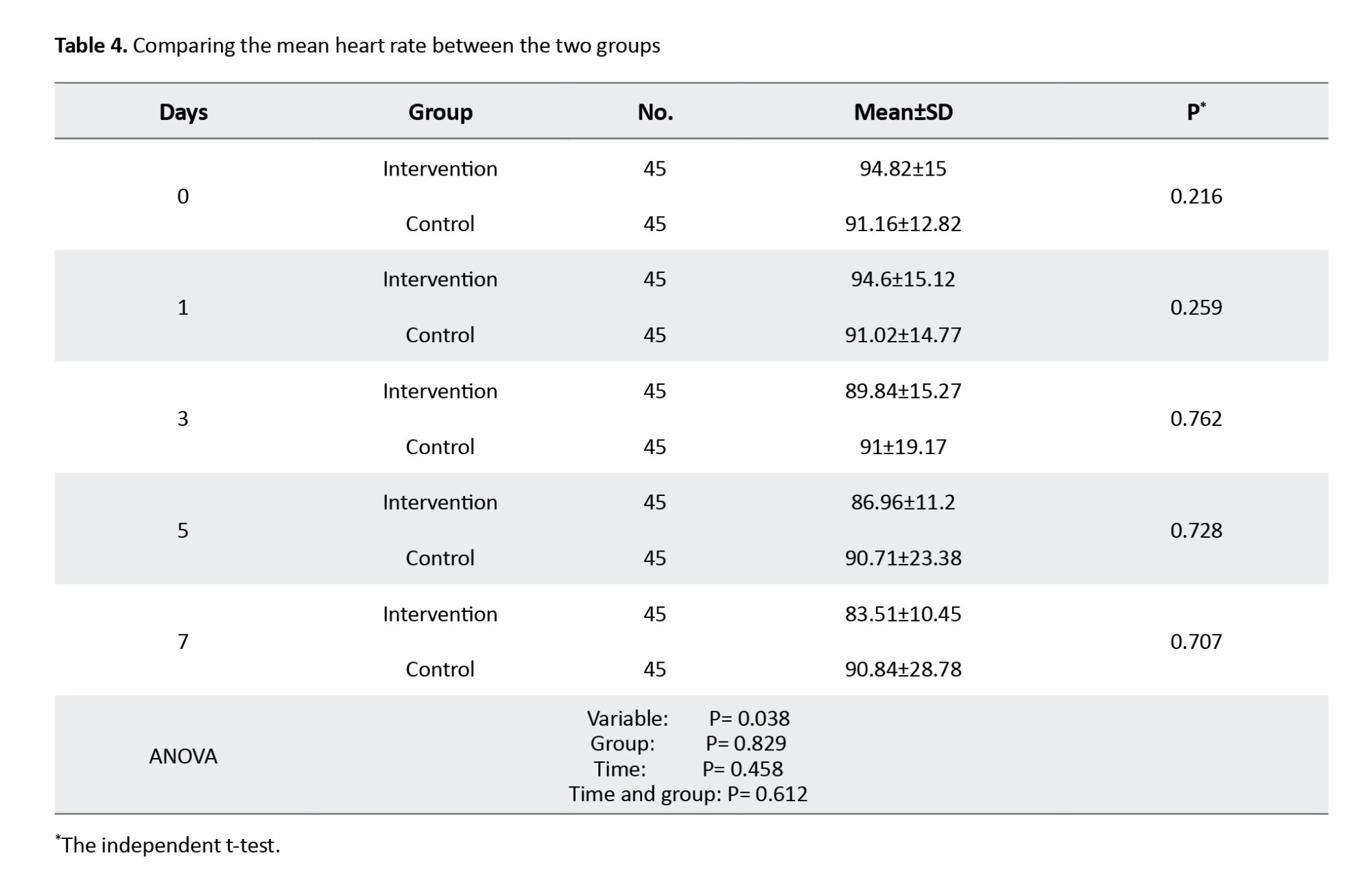The width and height of the screenshot is (1372, 876).
Task: Select the P* column header
Action: tap(1196, 112)
